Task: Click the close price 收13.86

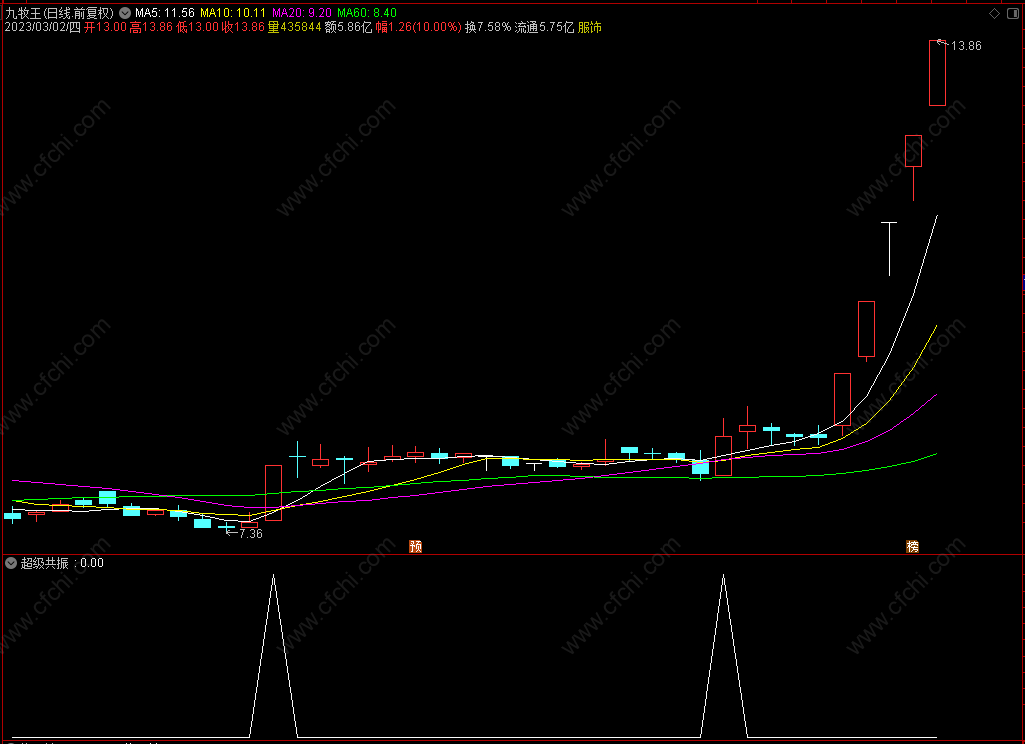Action: coord(243,27)
